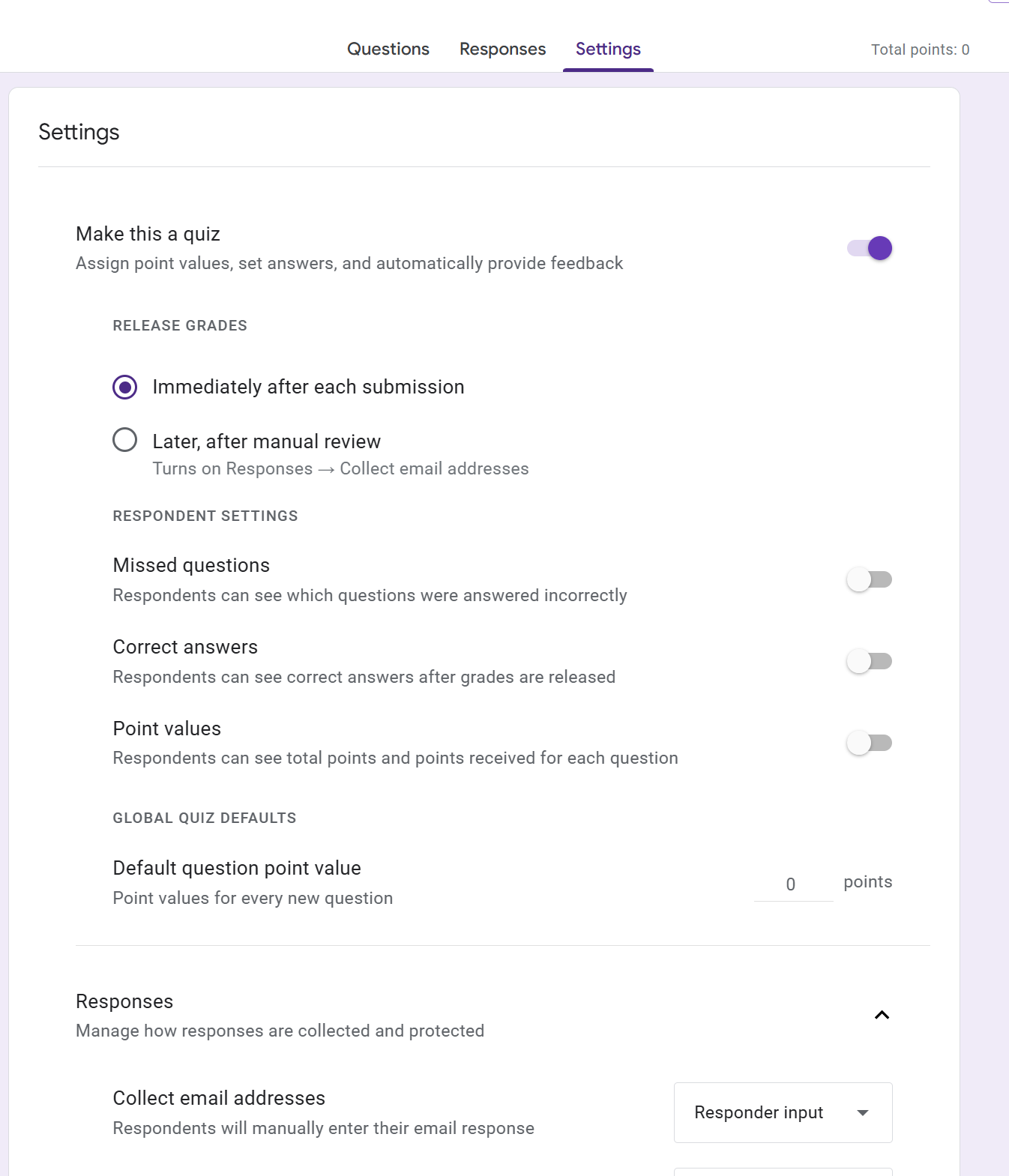
Task: Turn on the Correct answers toggle
Action: [870, 661]
